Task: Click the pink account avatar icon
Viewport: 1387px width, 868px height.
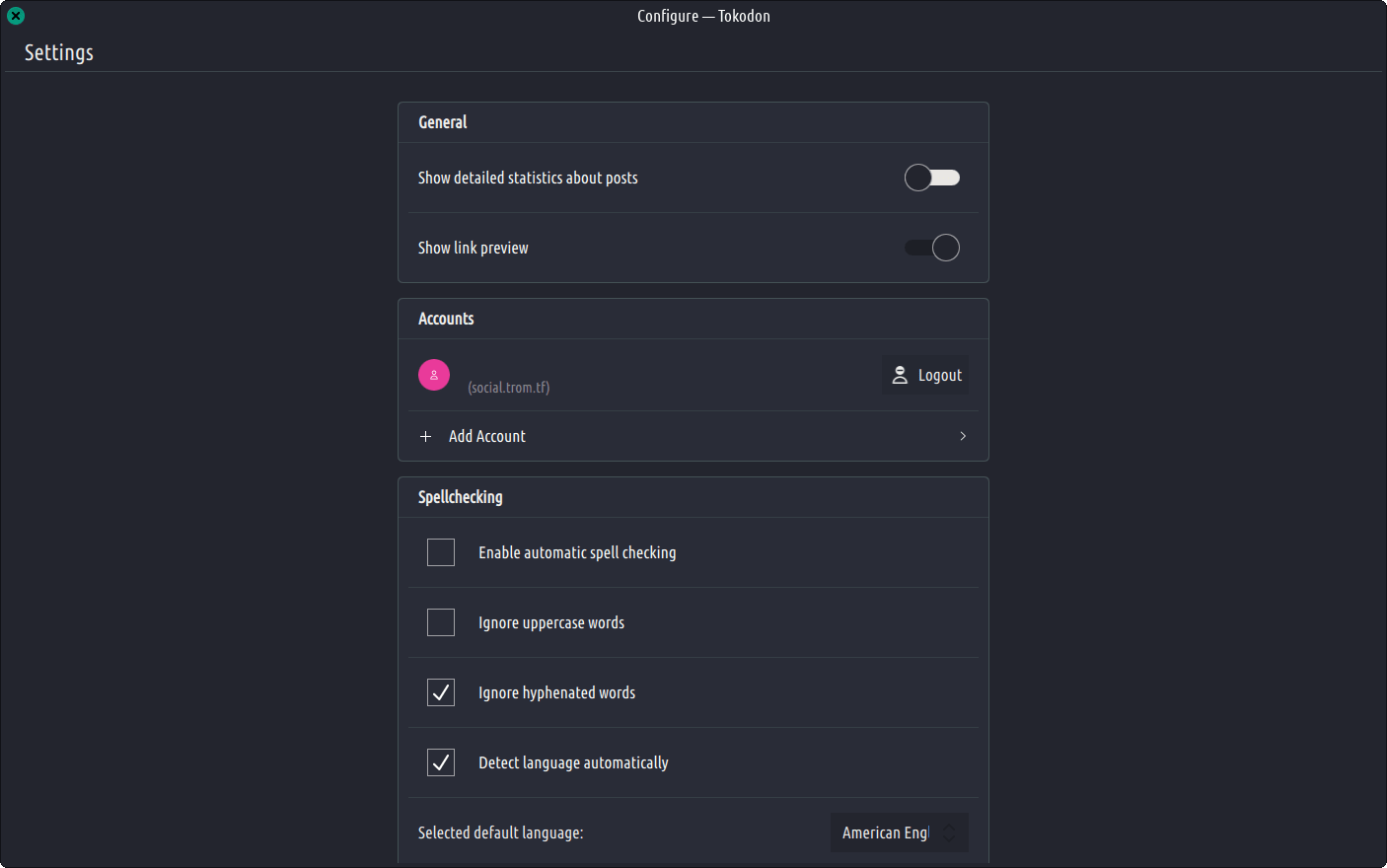Action: tap(434, 375)
